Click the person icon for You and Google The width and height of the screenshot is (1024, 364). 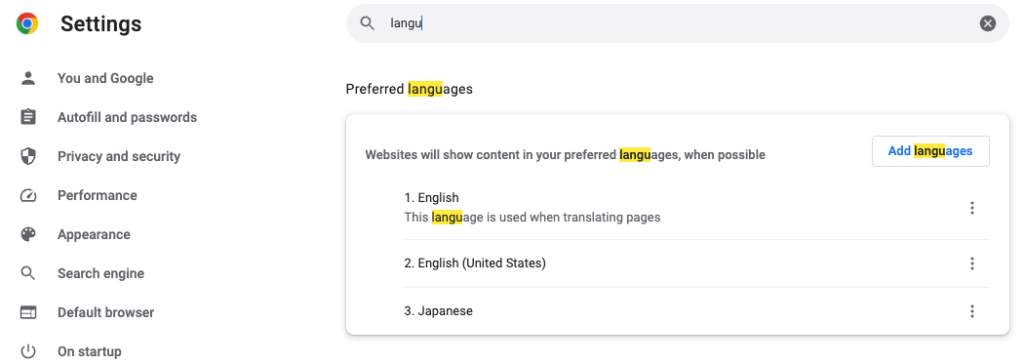tap(28, 78)
